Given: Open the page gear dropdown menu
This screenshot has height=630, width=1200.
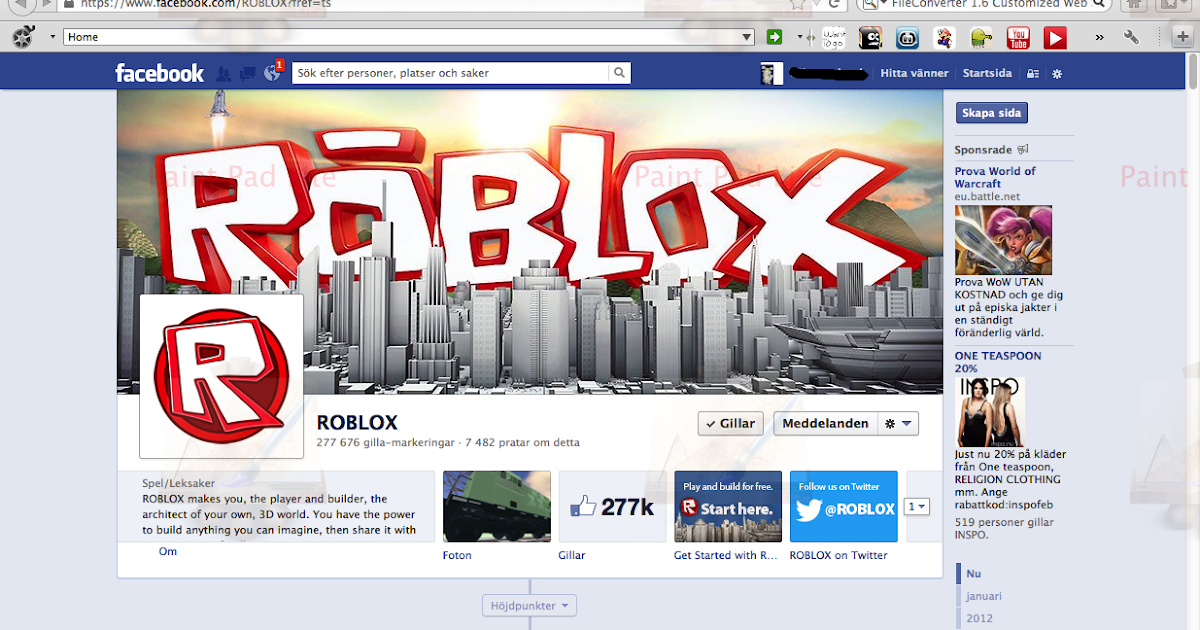Looking at the screenshot, I should [x=897, y=423].
